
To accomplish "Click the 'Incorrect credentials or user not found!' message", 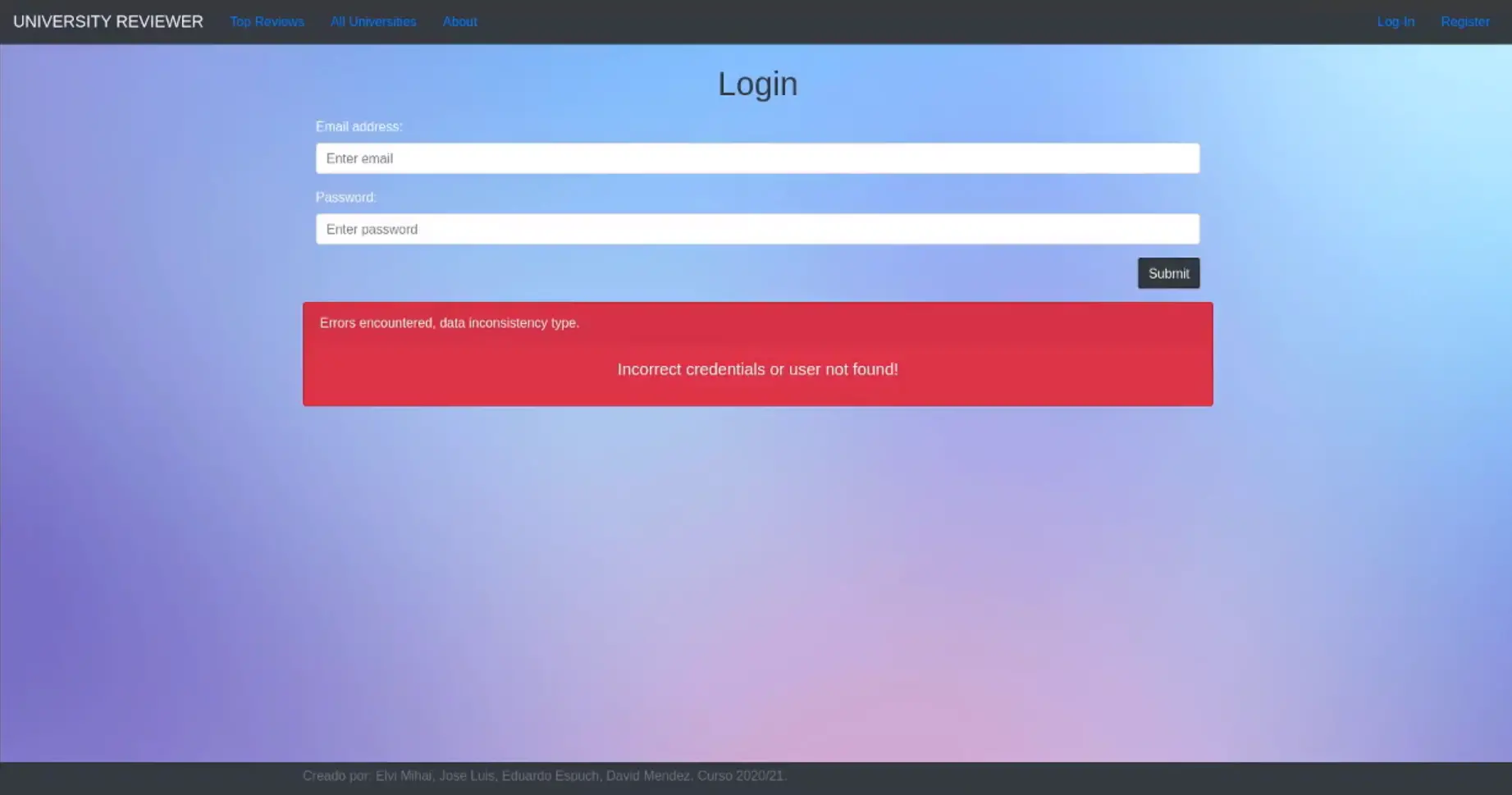I will (x=756, y=370).
